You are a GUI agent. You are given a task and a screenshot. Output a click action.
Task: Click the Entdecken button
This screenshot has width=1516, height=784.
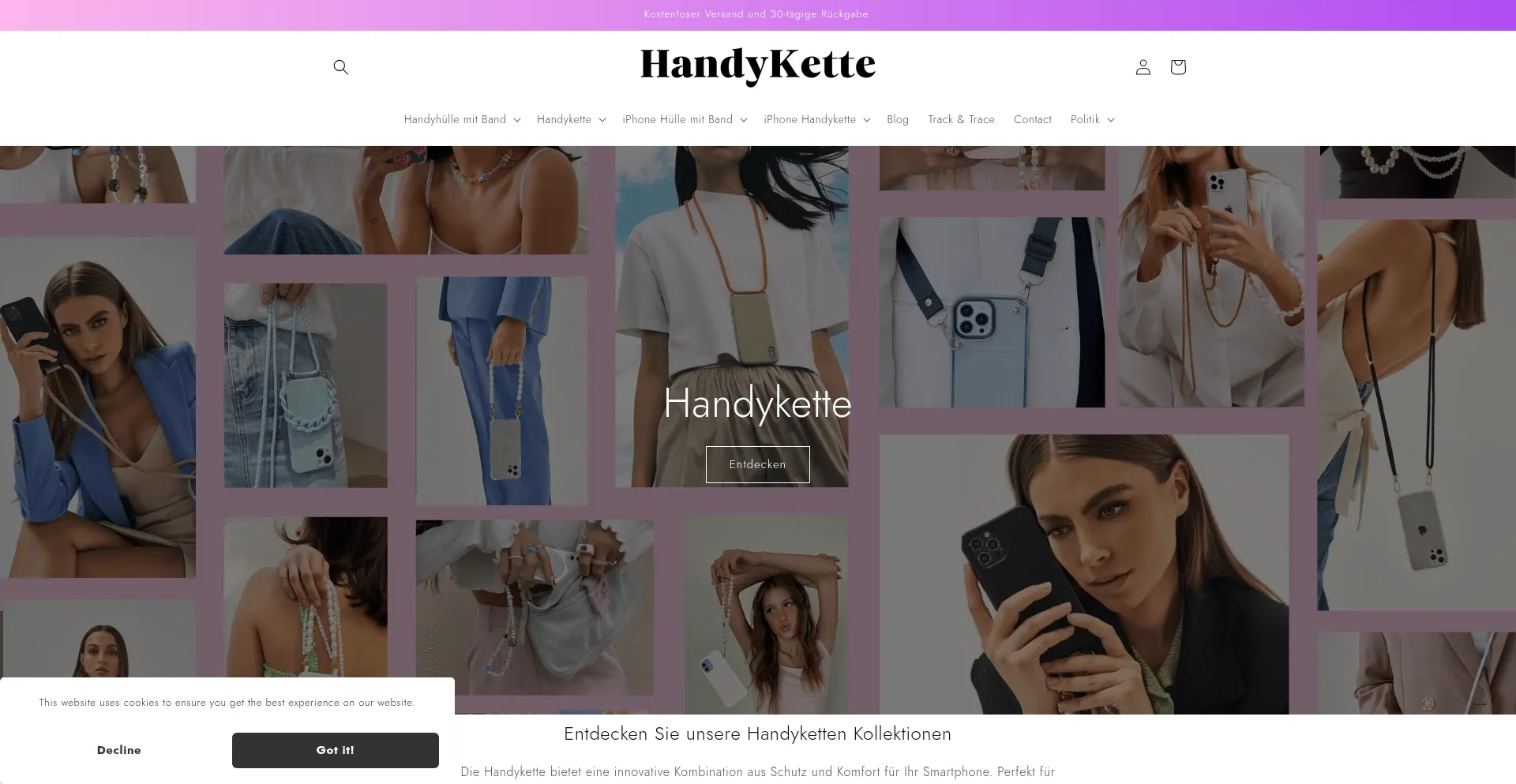(x=757, y=464)
